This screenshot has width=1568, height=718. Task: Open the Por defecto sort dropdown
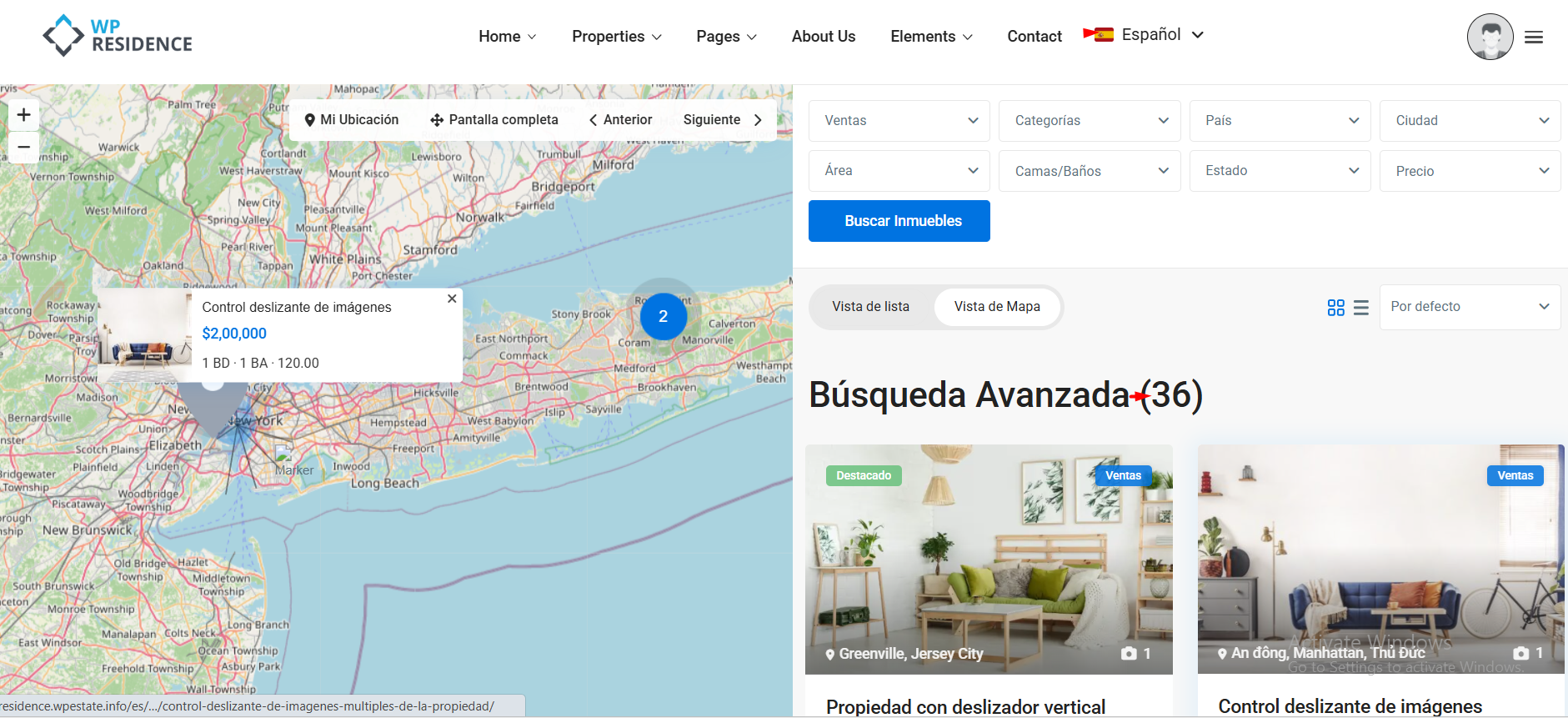point(1470,307)
